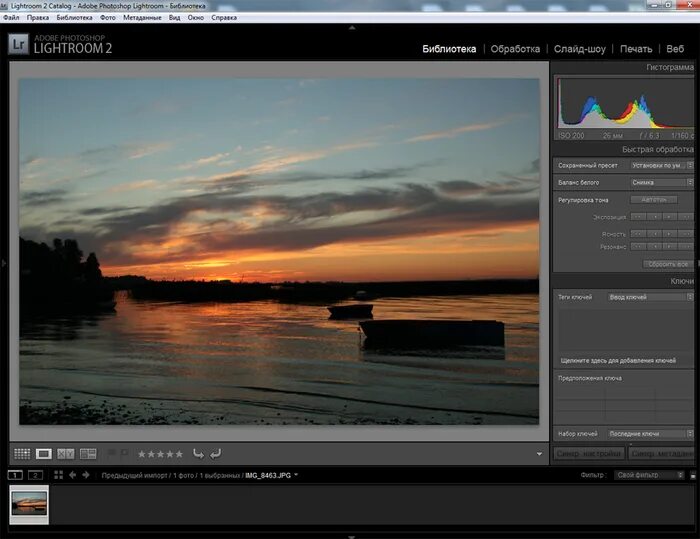This screenshot has height=539, width=700.
Task: Open the Окно menu
Action: click(196, 17)
